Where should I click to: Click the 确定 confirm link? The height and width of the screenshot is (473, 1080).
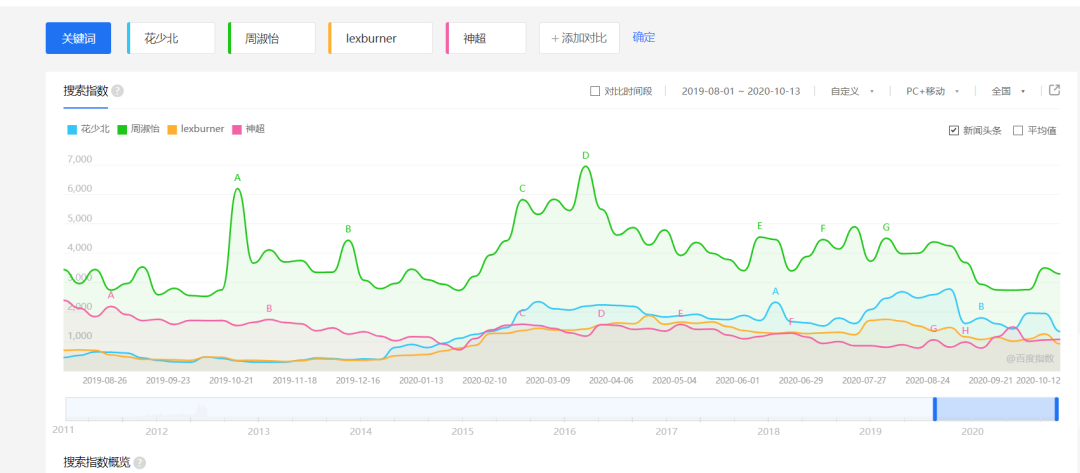644,37
